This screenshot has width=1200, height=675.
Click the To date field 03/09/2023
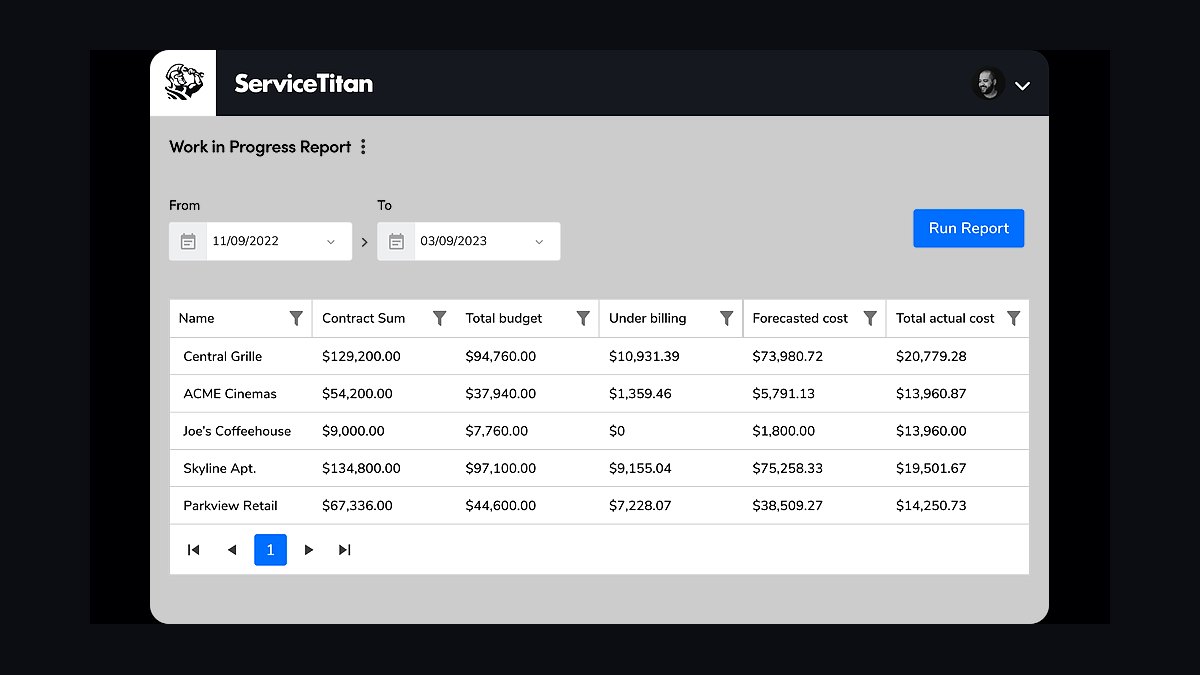point(468,241)
